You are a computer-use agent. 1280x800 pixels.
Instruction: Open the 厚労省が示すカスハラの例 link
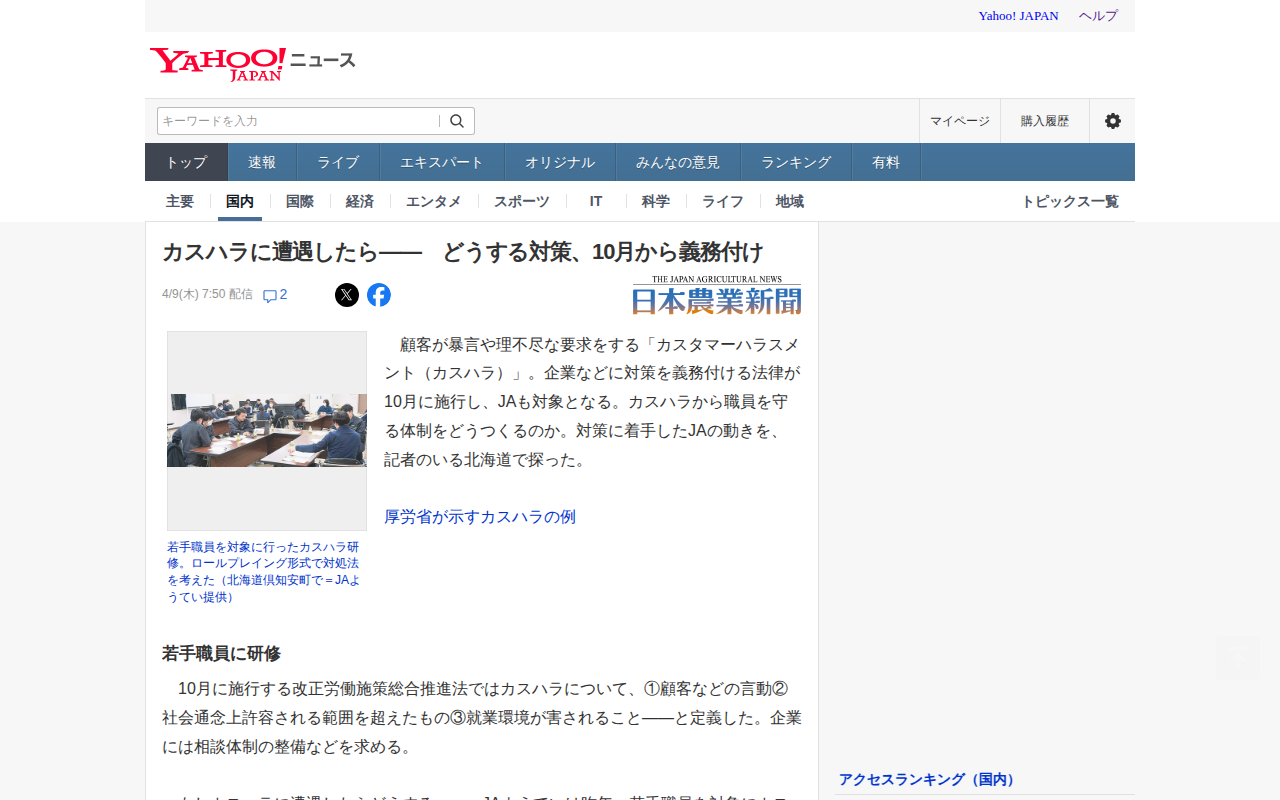click(480, 517)
